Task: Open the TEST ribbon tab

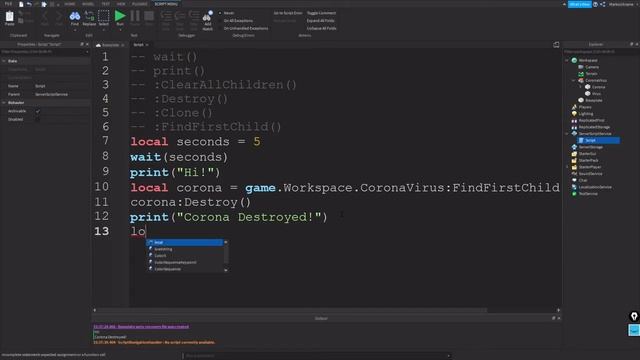Action: click(x=106, y=4)
